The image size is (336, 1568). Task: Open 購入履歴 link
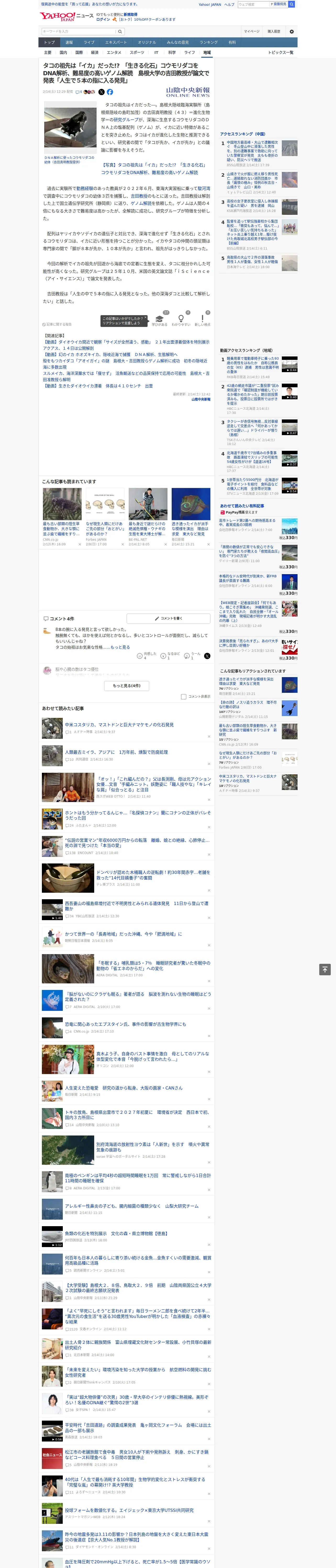(274, 32)
